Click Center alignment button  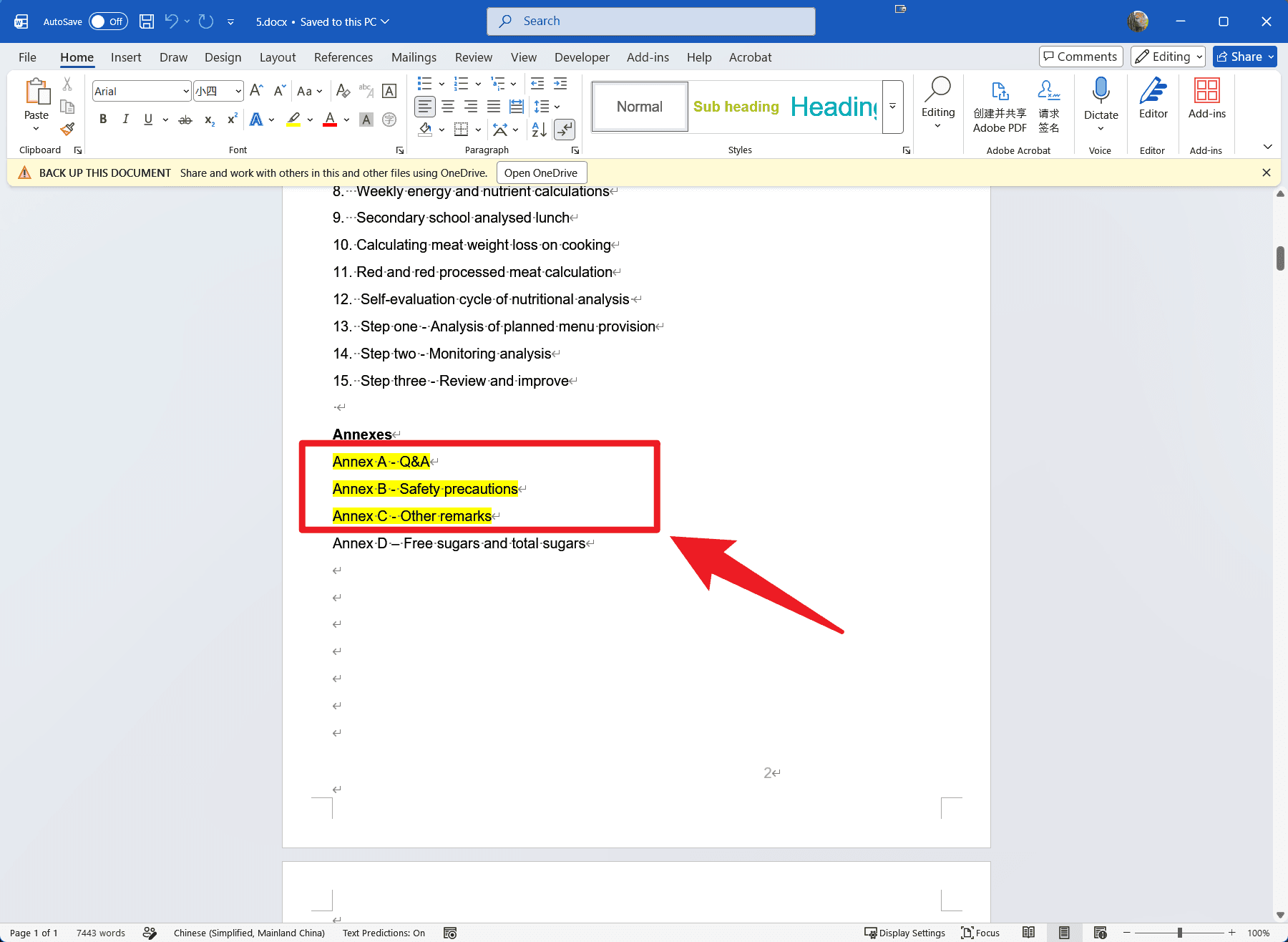pyautogui.click(x=448, y=107)
